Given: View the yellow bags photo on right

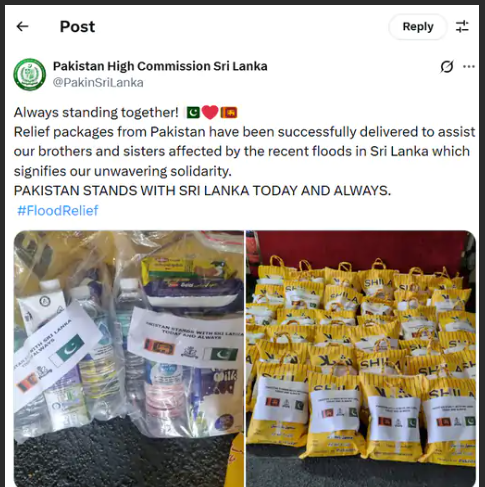Looking at the screenshot, I should [x=361, y=358].
